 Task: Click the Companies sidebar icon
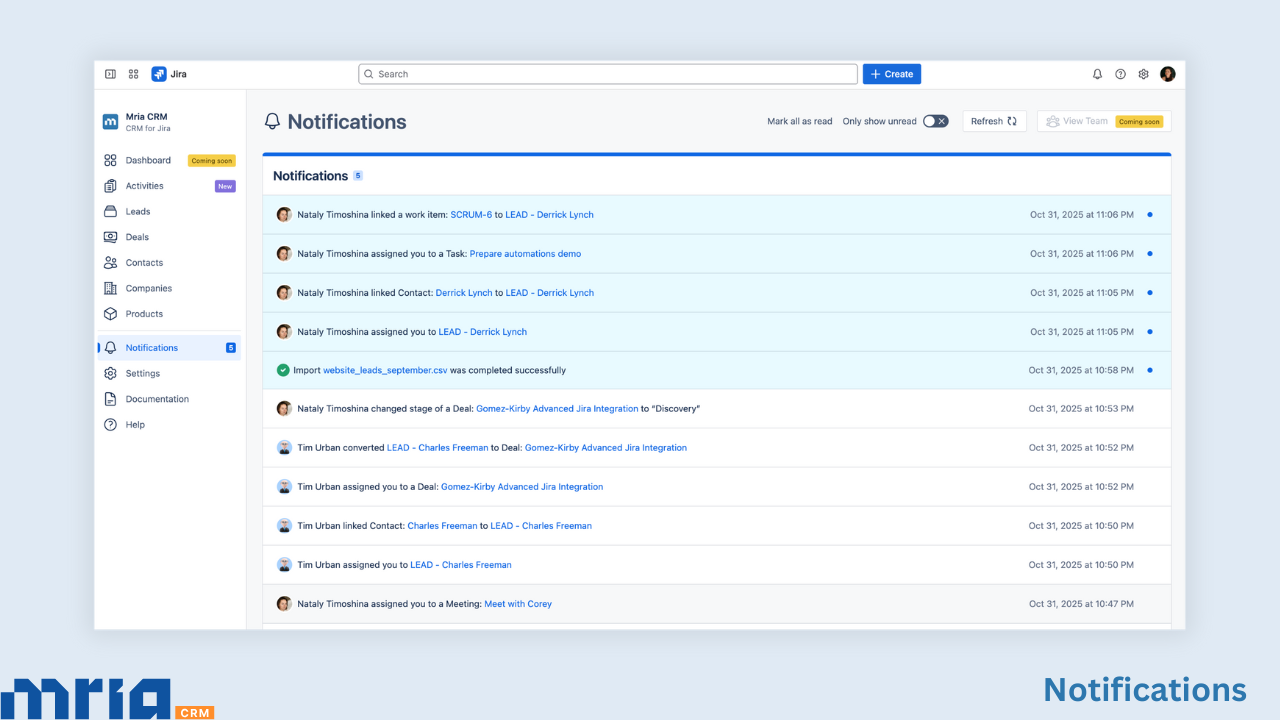[111, 288]
